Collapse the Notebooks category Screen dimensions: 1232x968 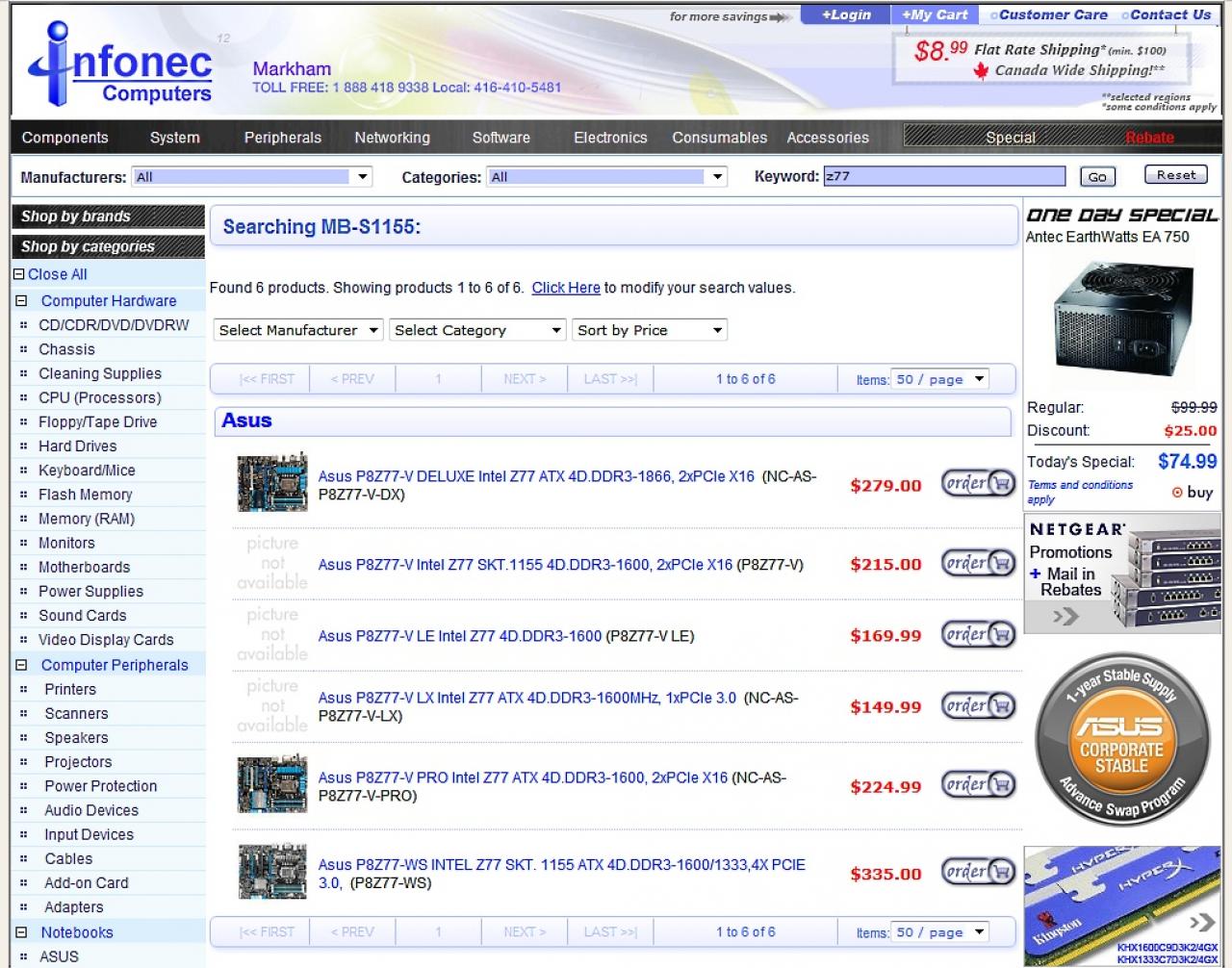tap(21, 931)
